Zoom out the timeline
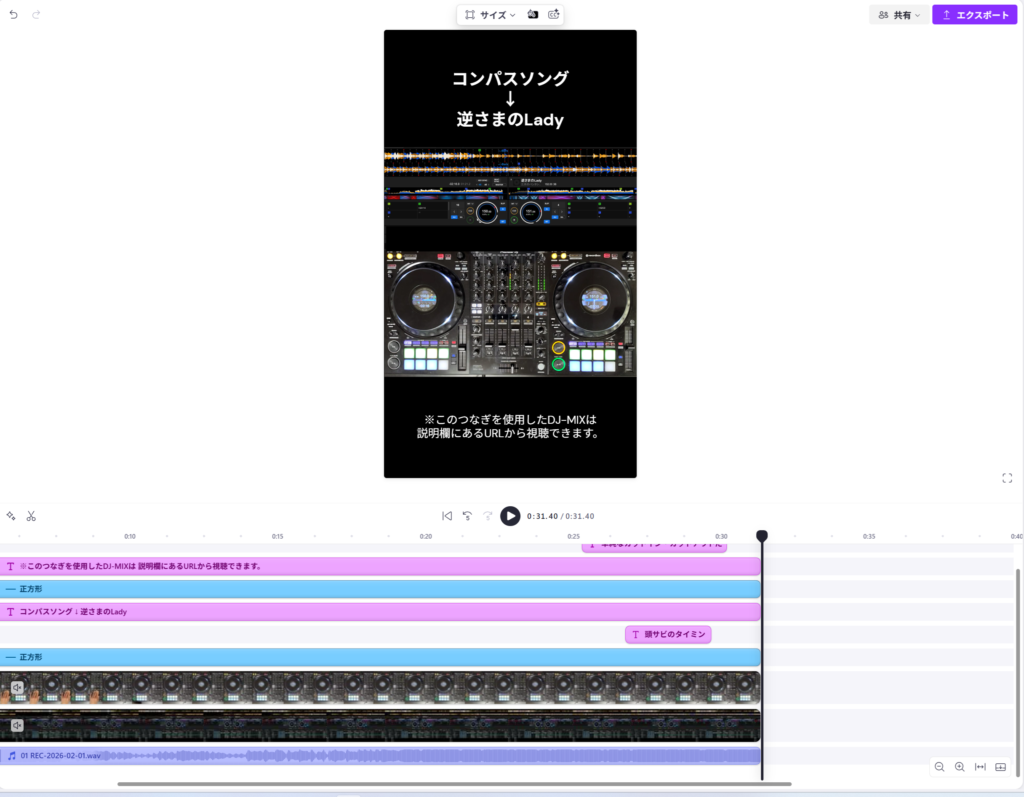1024x797 pixels. (939, 767)
